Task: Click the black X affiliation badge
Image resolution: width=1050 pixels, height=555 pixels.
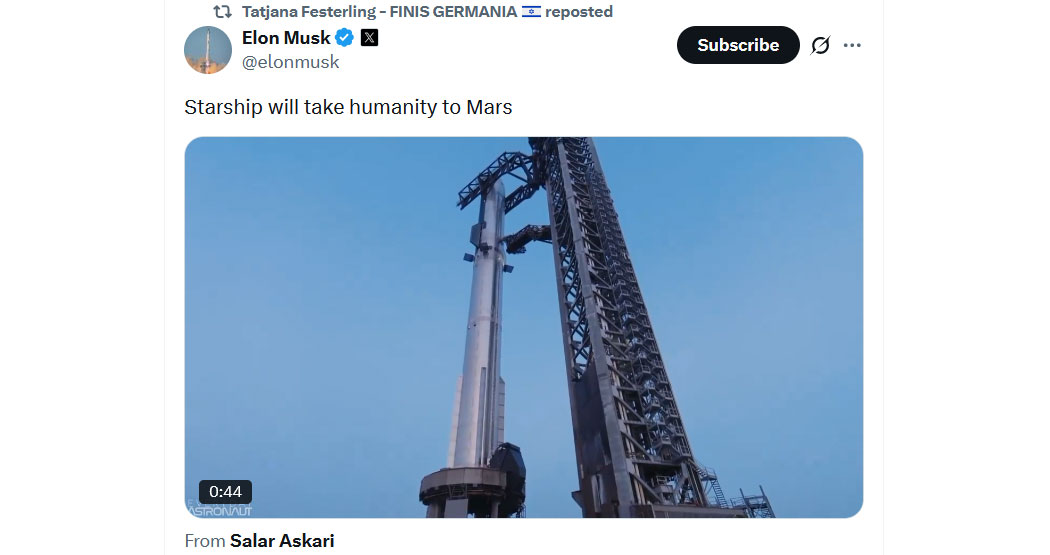Action: click(x=369, y=38)
